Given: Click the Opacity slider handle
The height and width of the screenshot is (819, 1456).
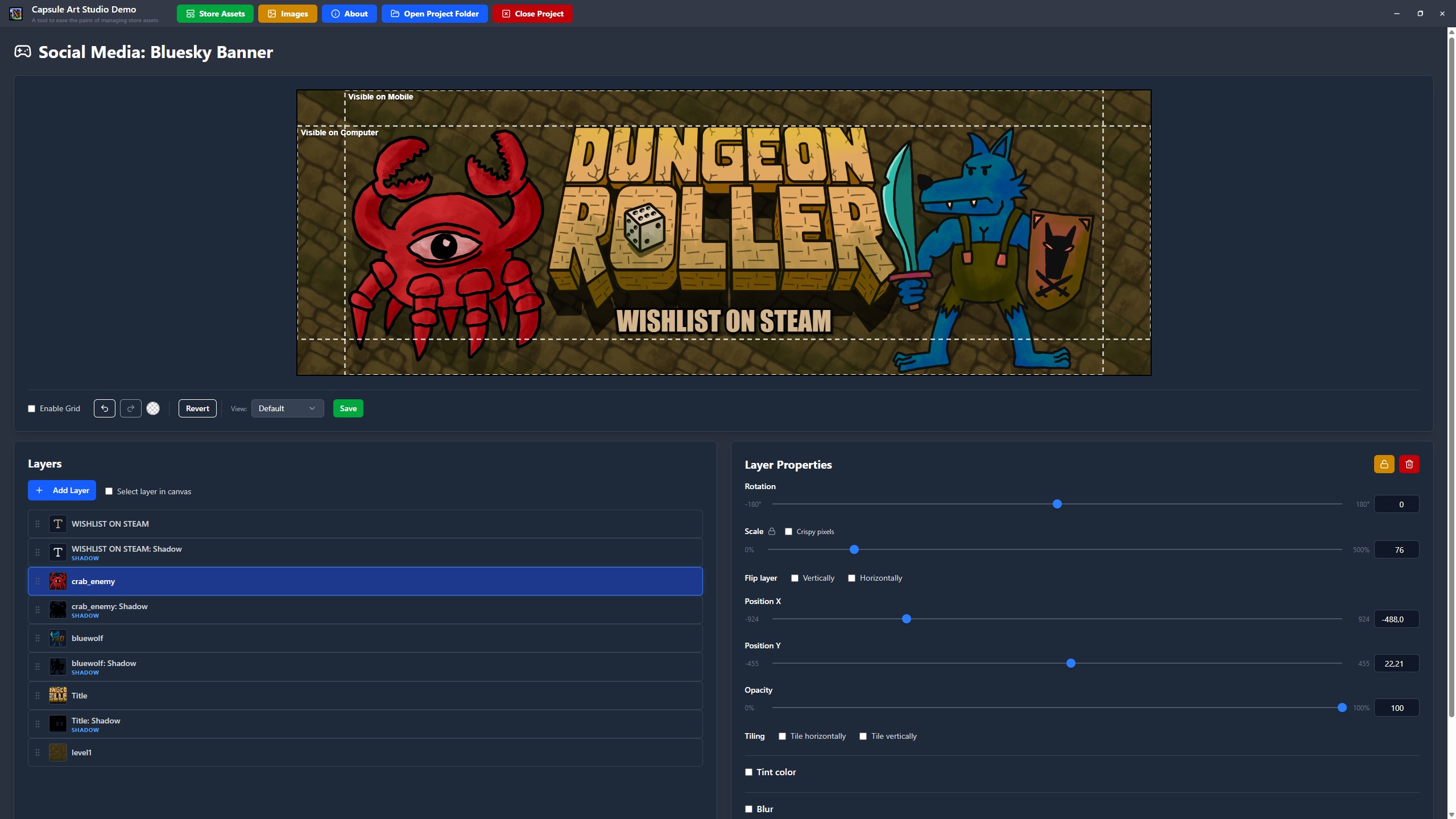Looking at the screenshot, I should click(x=1342, y=708).
